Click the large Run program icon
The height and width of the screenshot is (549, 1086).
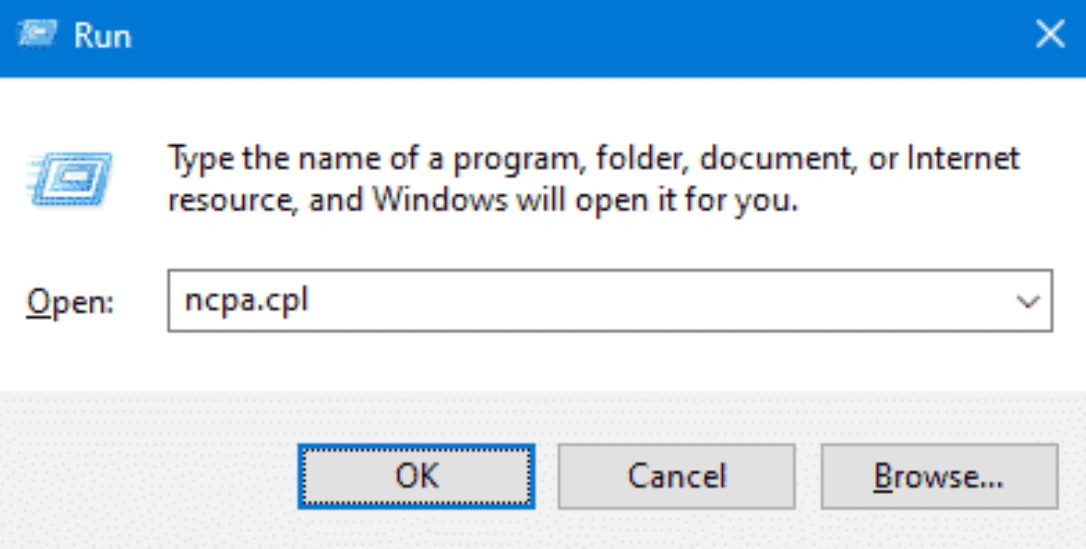[70, 179]
